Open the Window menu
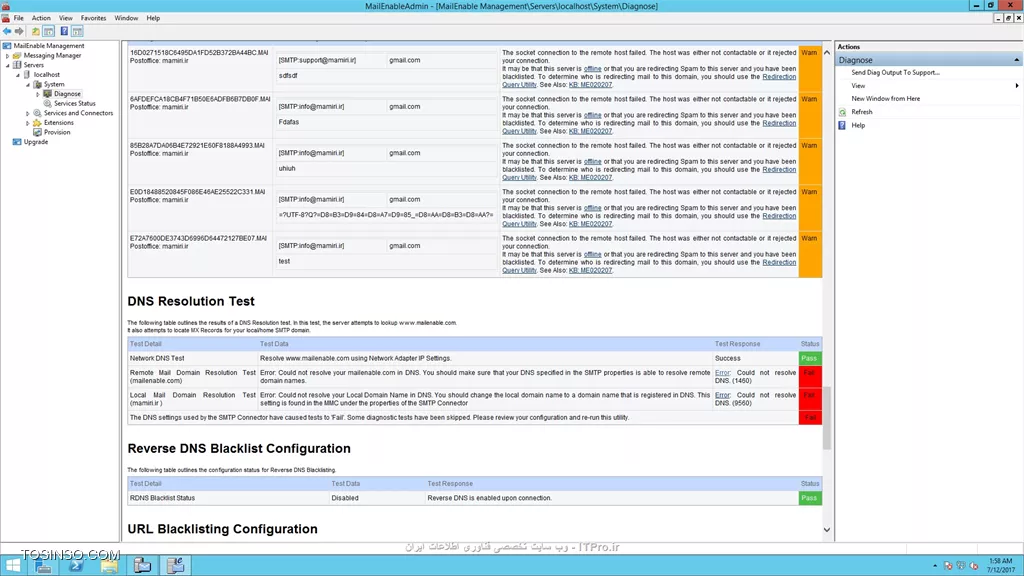 (x=126, y=18)
